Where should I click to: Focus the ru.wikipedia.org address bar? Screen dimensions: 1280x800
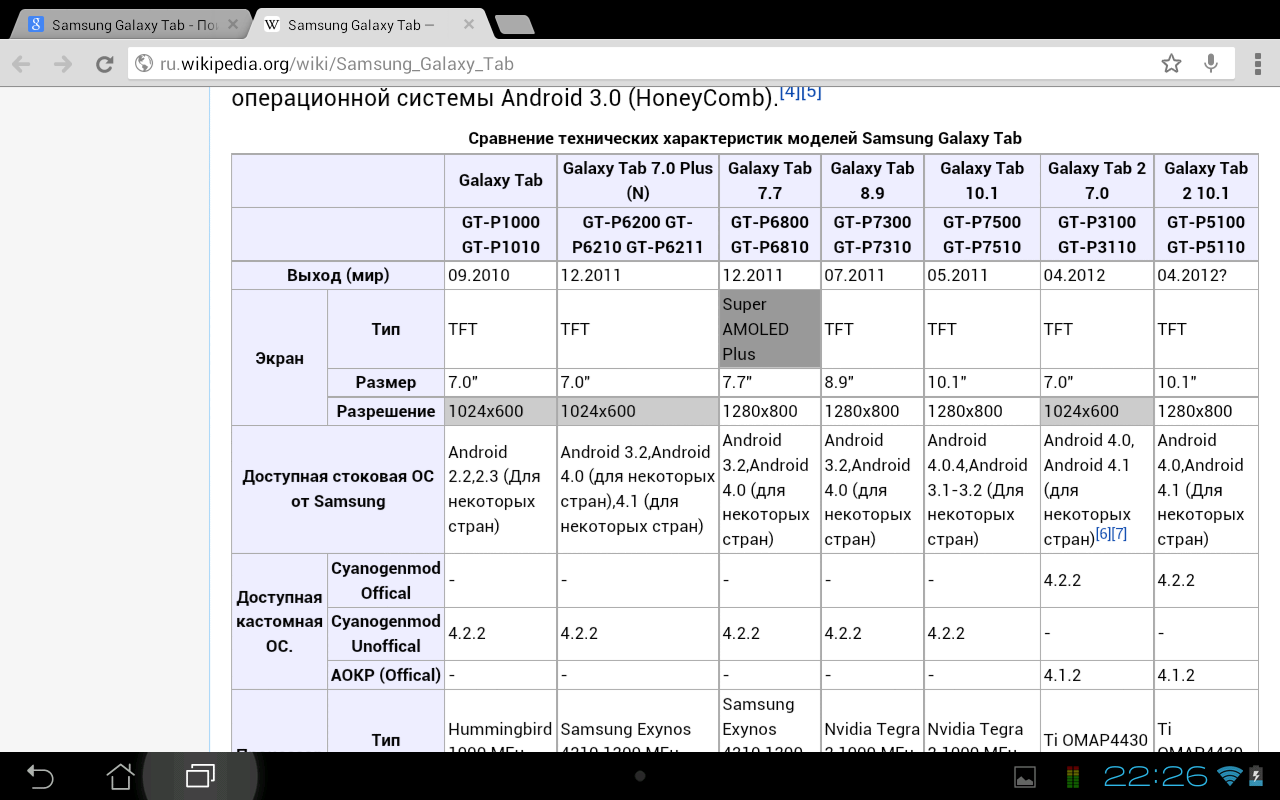[x=640, y=64]
